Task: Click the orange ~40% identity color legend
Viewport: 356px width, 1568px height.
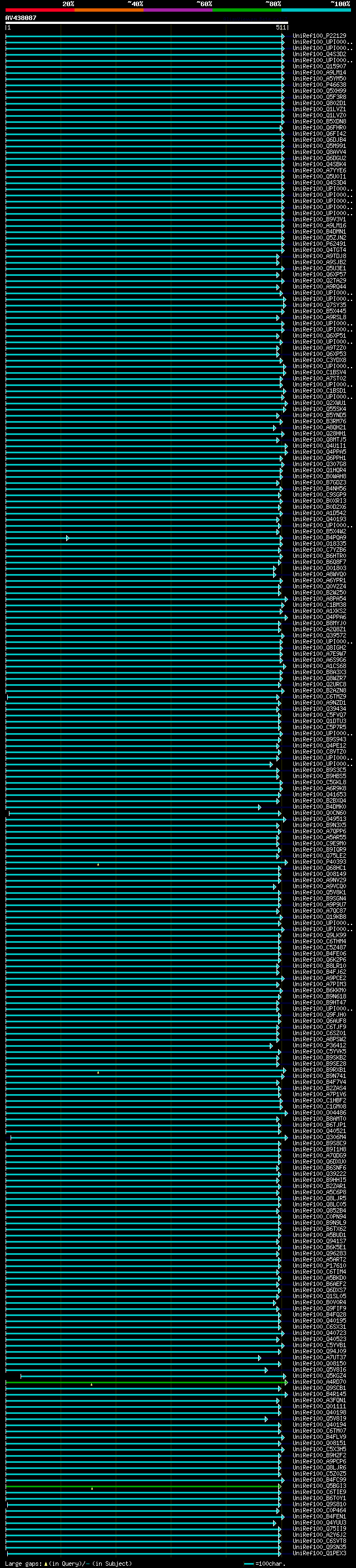Action: [109, 10]
